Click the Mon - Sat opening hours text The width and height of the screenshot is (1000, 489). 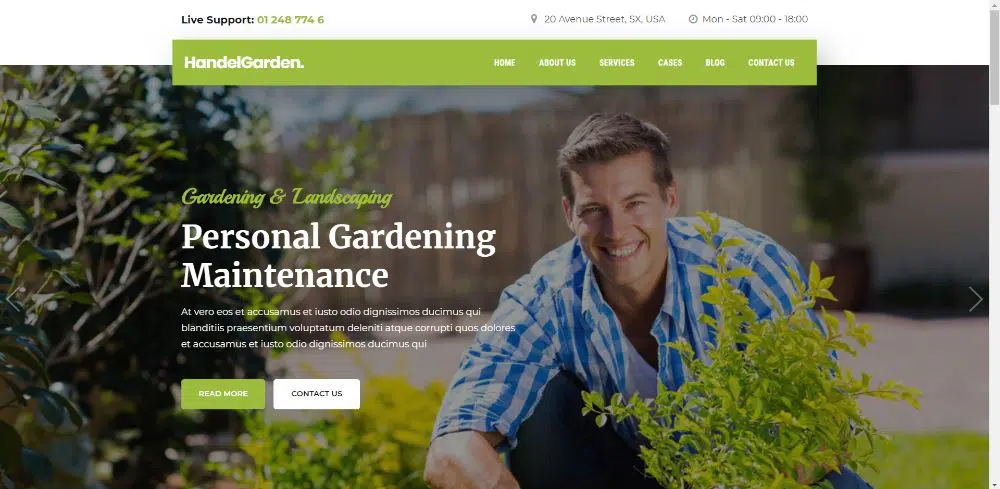click(755, 19)
